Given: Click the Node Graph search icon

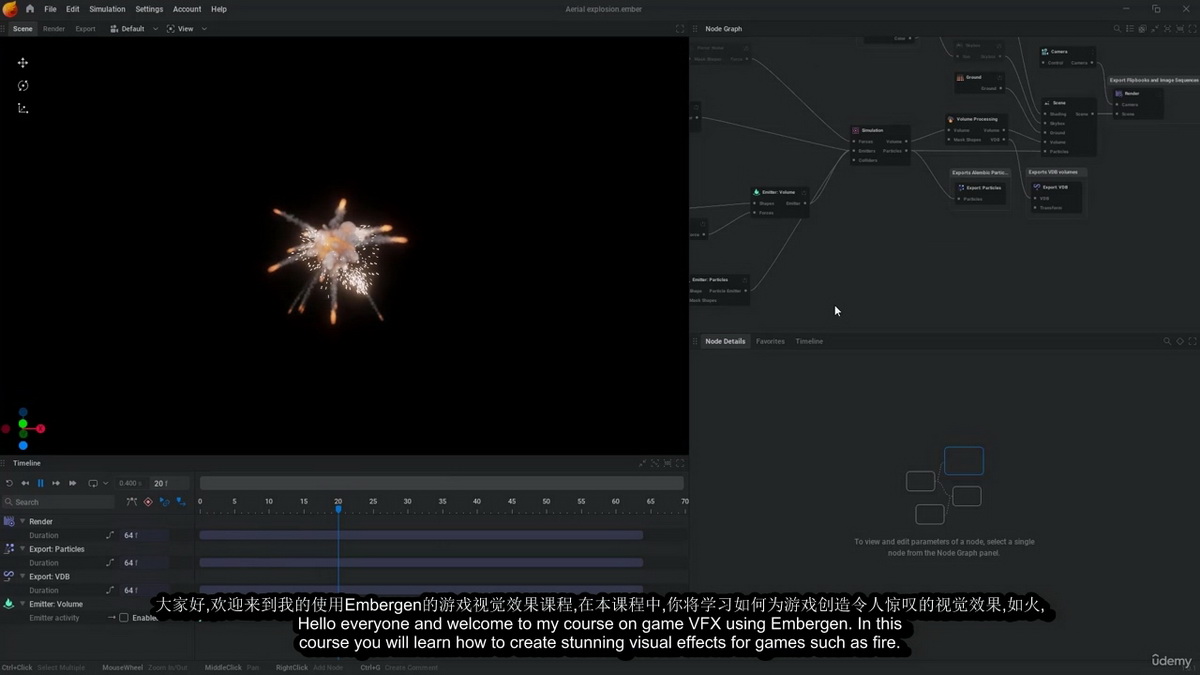Looking at the screenshot, I should coord(1118,29).
